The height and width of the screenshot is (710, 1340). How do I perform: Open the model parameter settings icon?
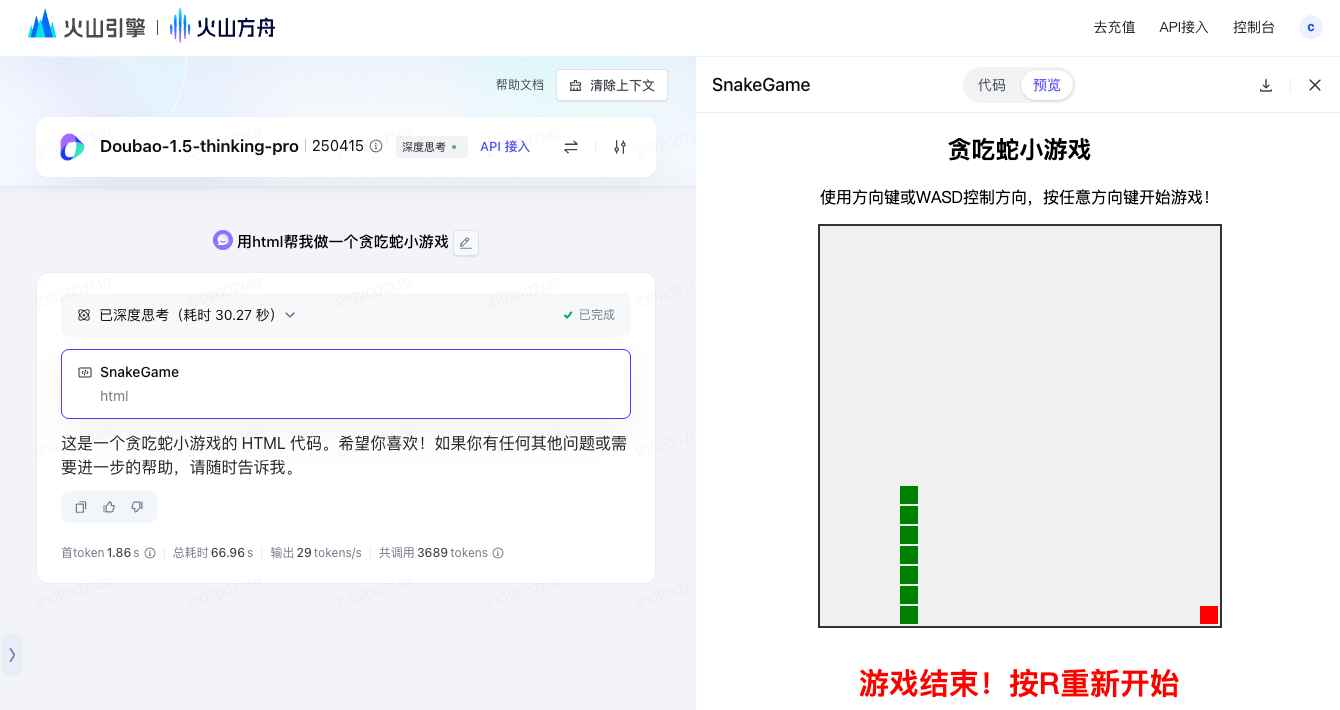click(620, 147)
